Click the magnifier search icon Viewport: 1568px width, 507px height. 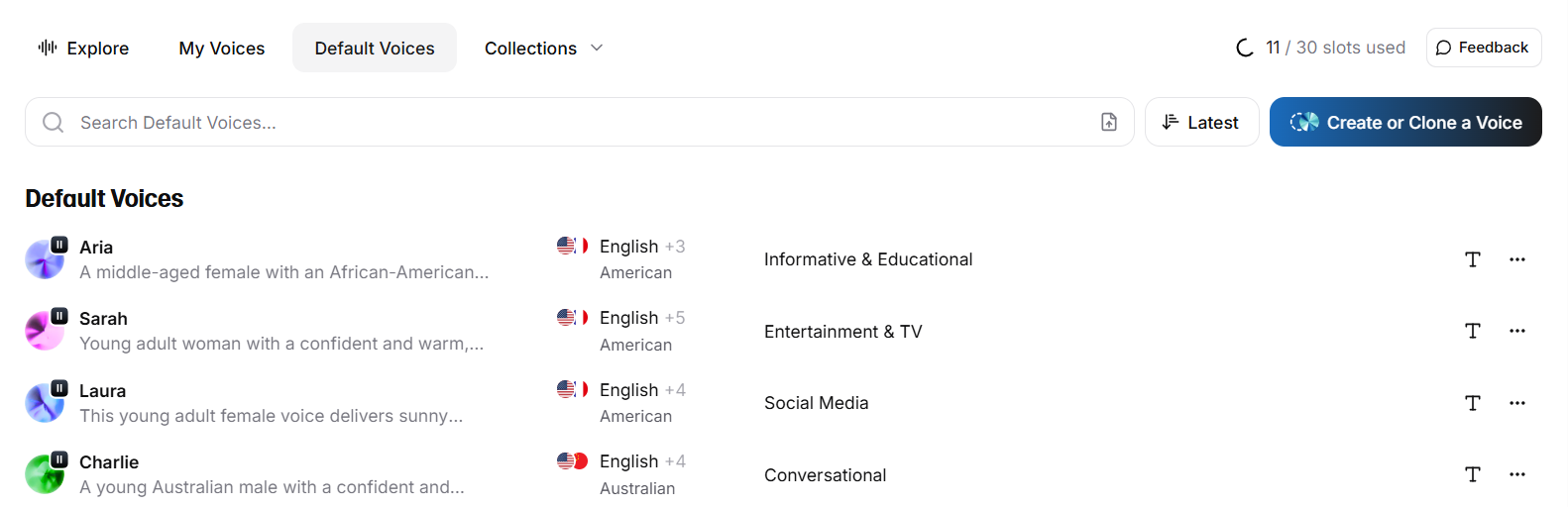pos(54,122)
